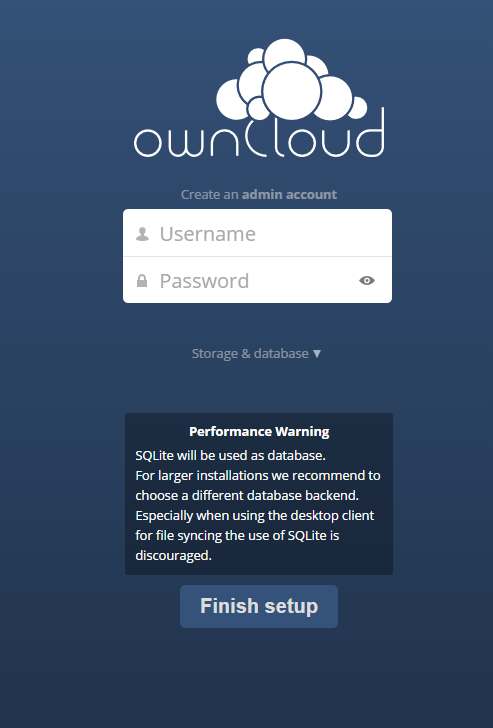493x728 pixels.
Task: Click the divider line between Username and Password
Action: click(x=257, y=256)
